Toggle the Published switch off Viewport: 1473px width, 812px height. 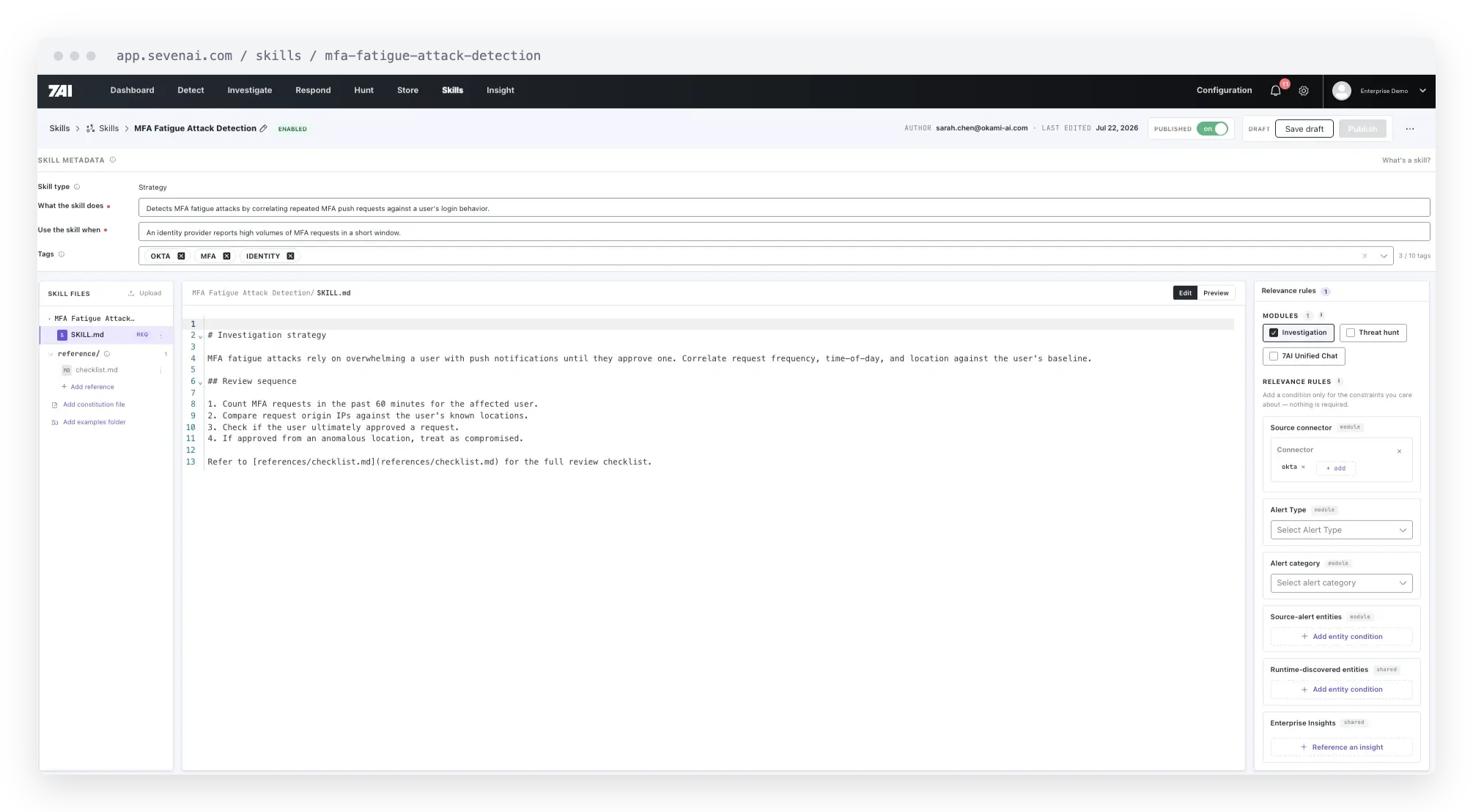point(1212,129)
